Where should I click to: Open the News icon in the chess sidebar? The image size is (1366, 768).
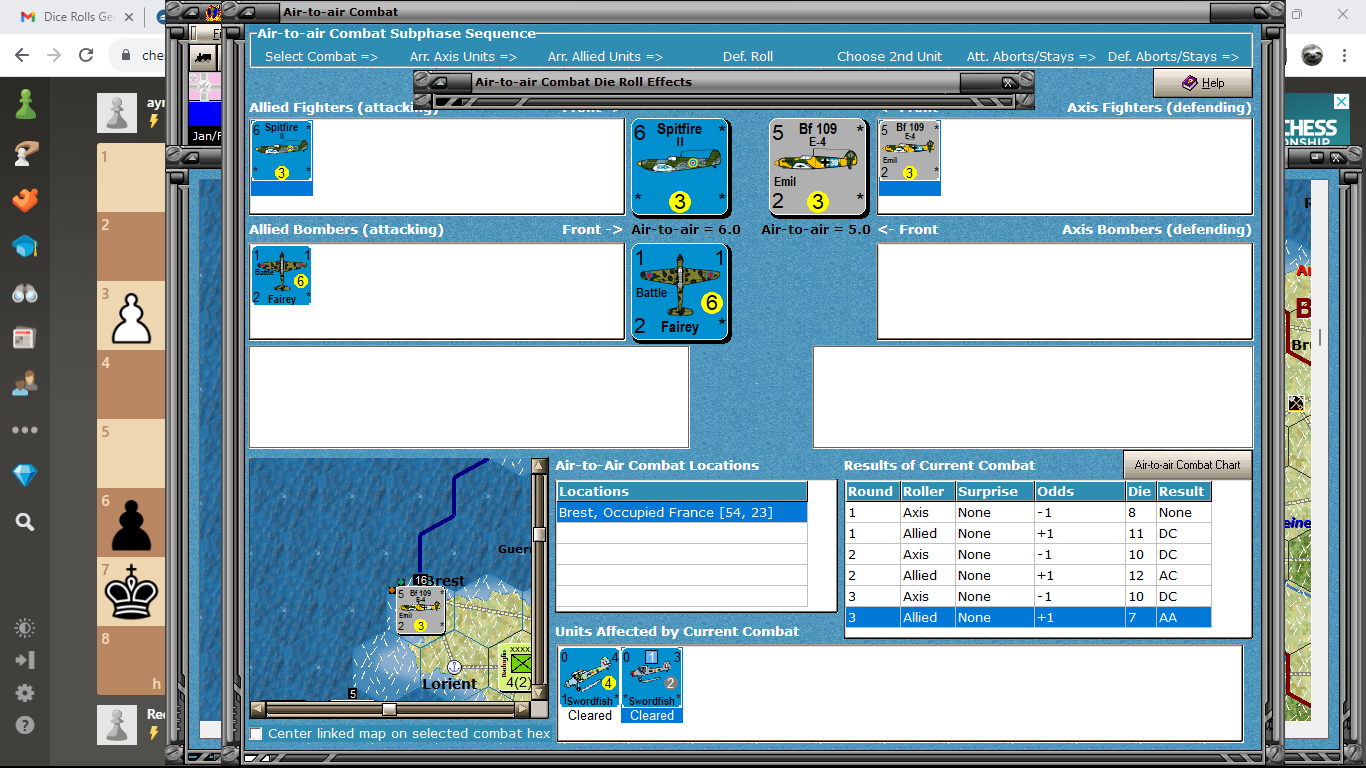coord(25,338)
